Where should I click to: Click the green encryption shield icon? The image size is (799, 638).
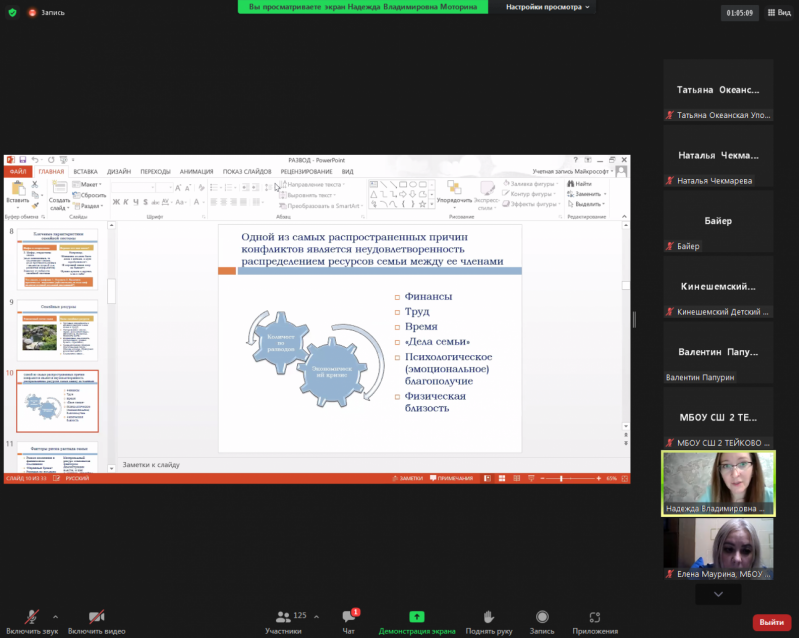(11, 14)
